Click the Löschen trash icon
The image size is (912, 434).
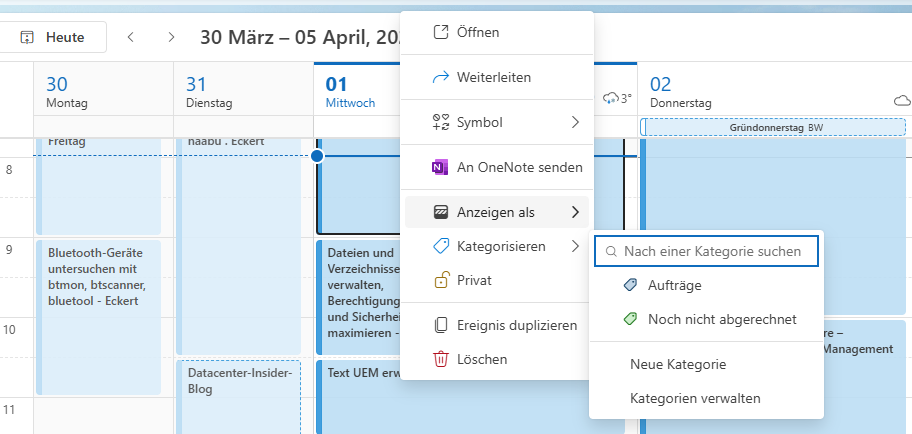[x=440, y=359]
